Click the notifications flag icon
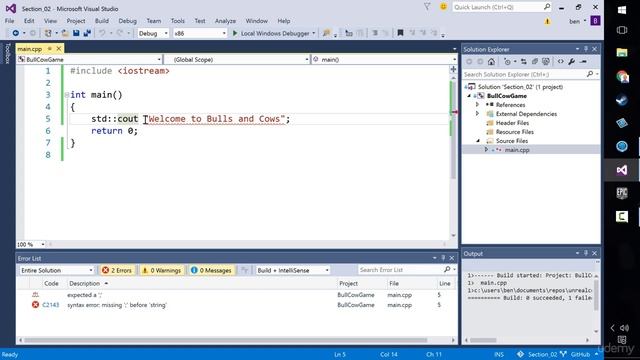640x360 pixels. (427, 7)
